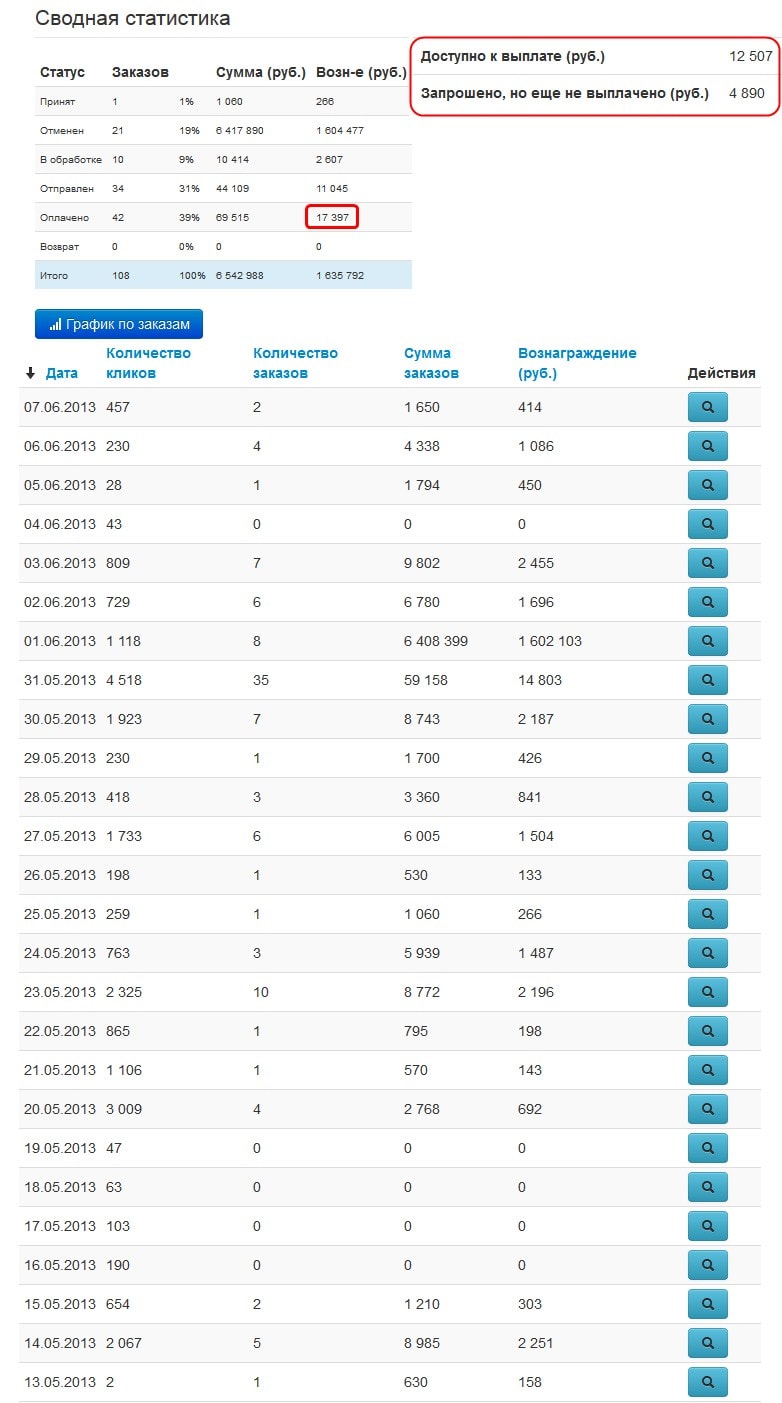Sort by 'Количество кликов' column header
The width and height of the screenshot is (782, 1403).
point(148,363)
